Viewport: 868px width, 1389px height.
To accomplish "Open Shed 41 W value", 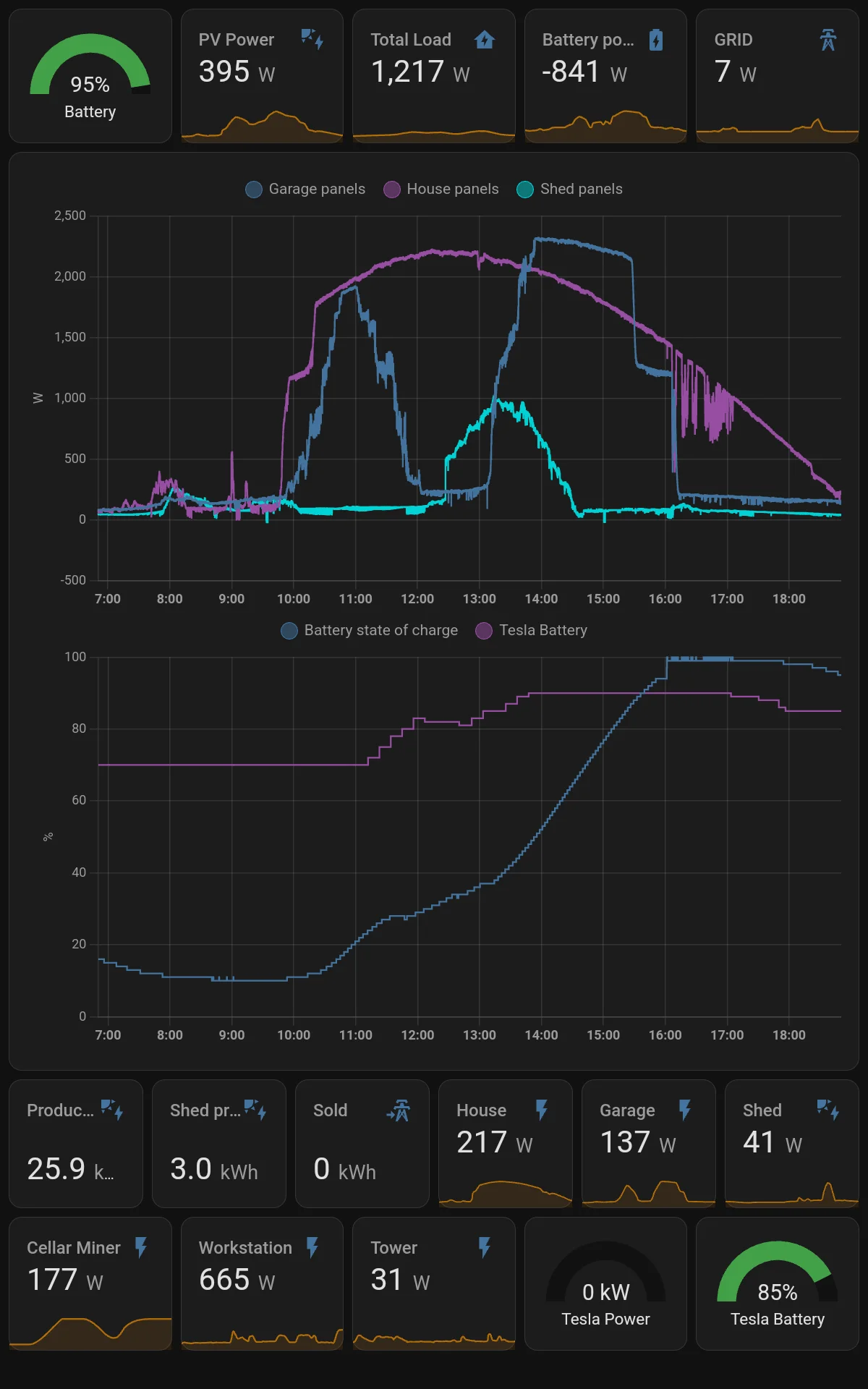I will [772, 1142].
